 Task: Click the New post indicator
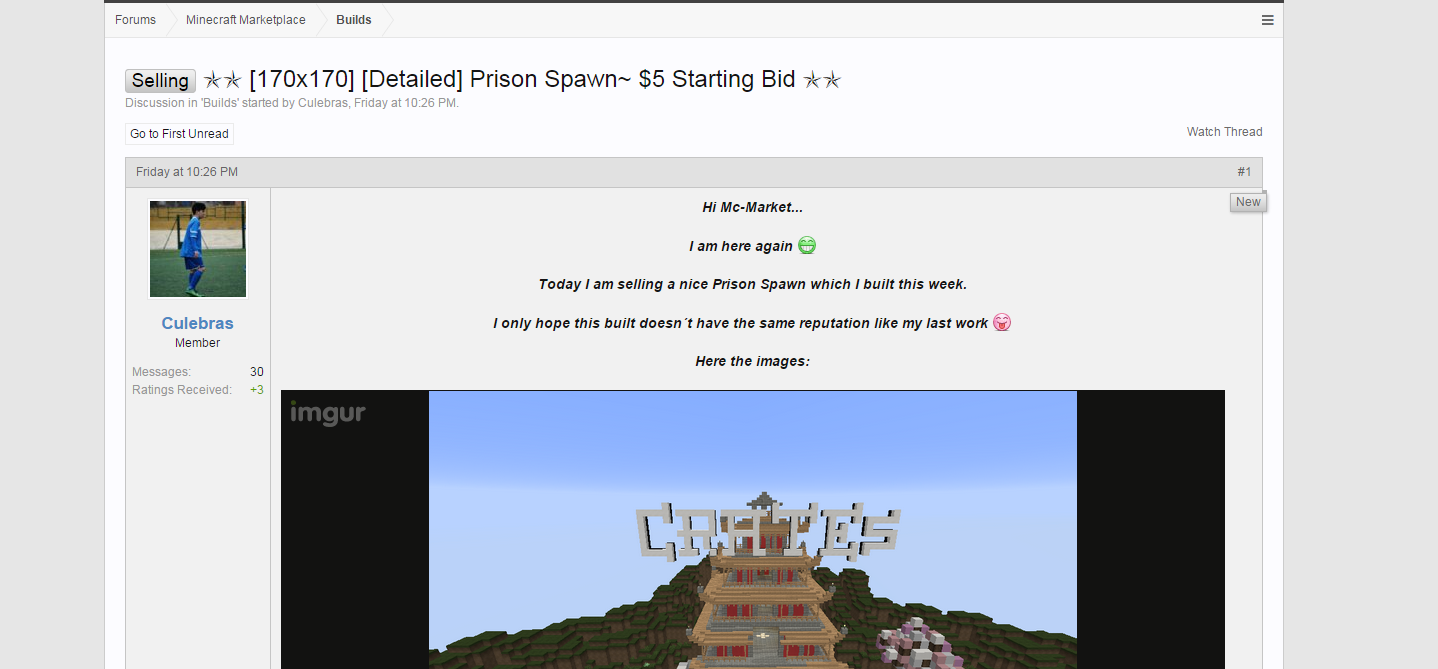coord(1248,202)
